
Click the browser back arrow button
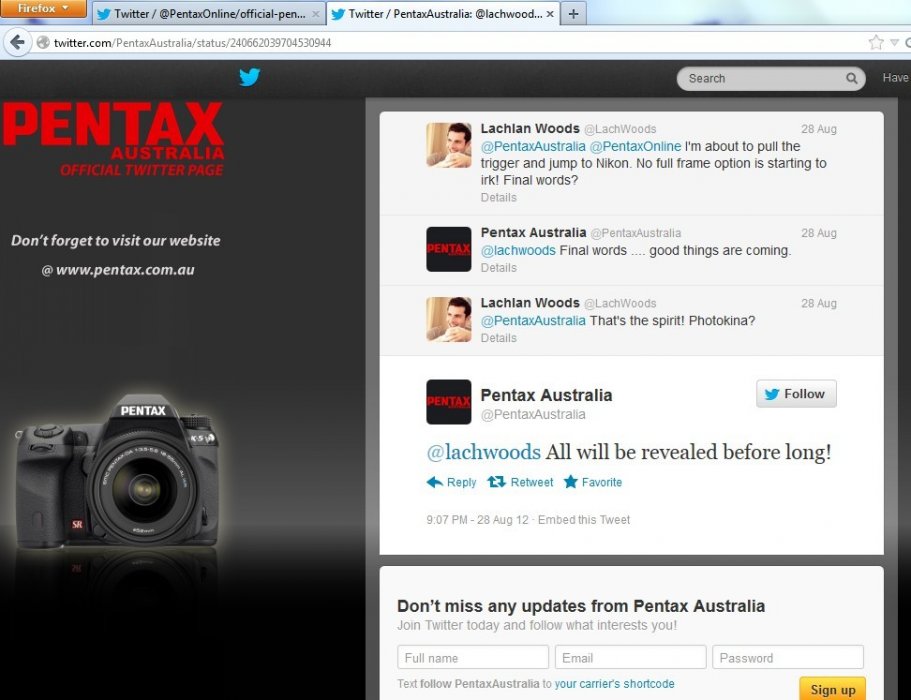17,43
